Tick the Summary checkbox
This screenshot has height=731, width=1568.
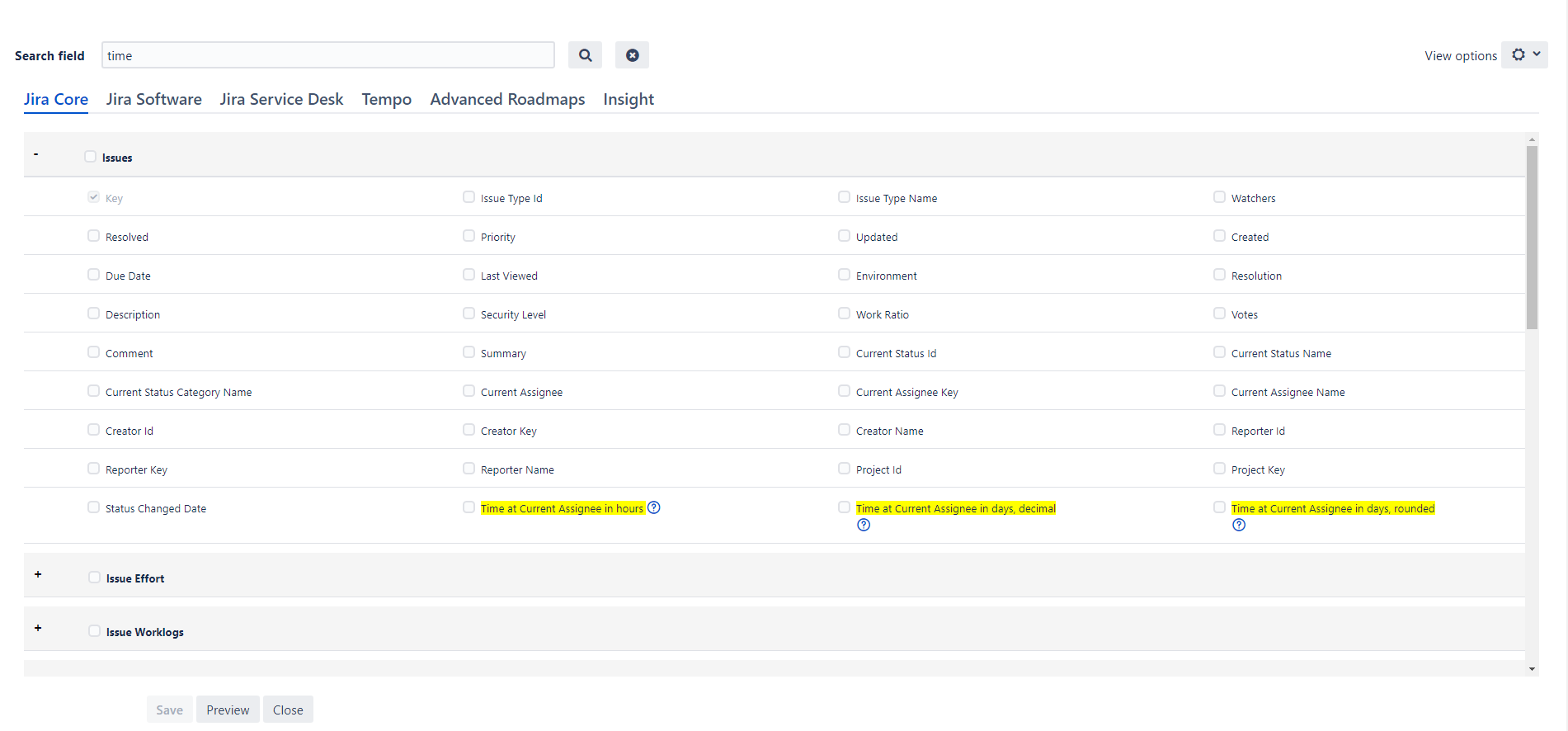point(469,351)
